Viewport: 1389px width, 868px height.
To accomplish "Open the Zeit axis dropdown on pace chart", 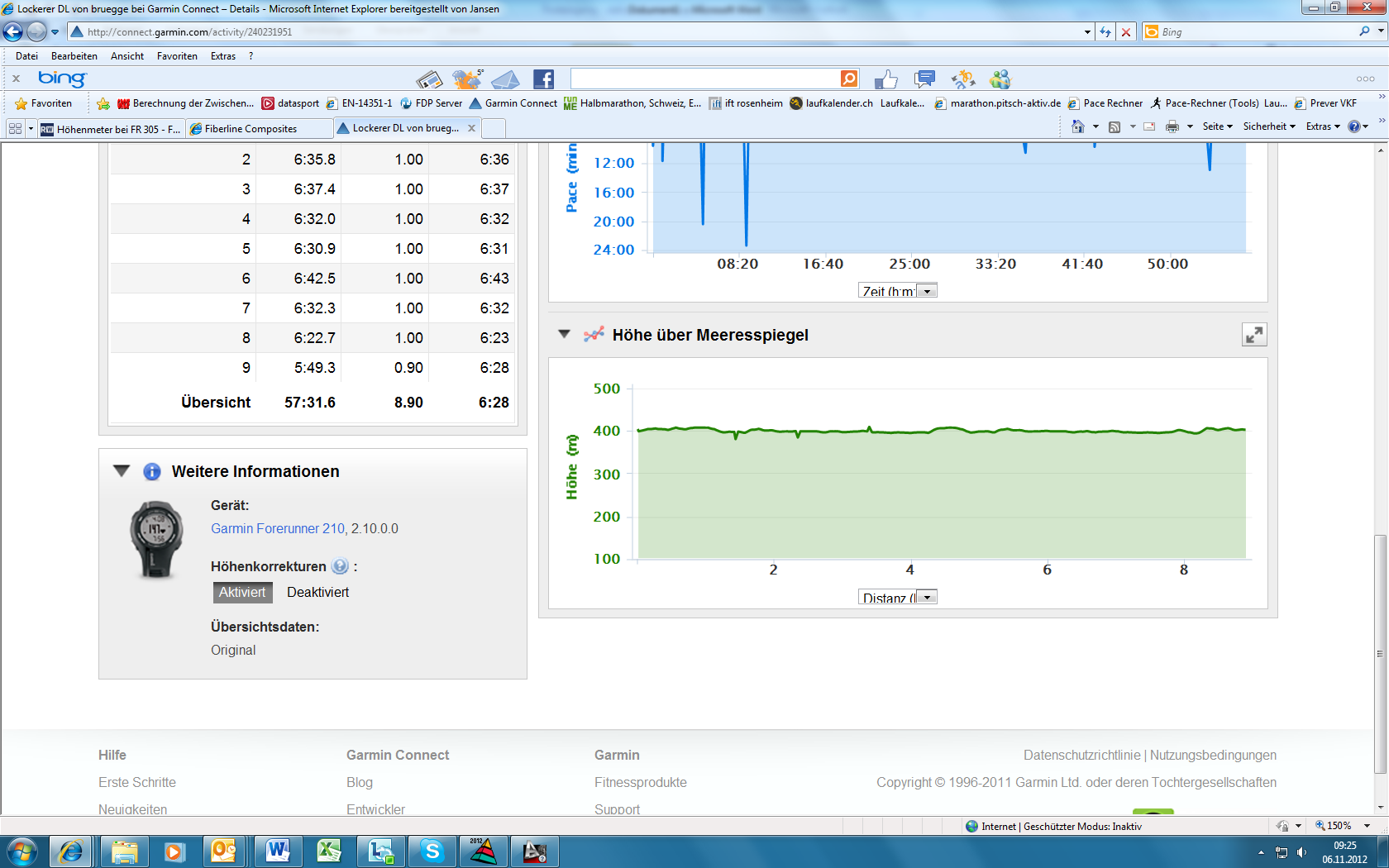I will coord(928,291).
